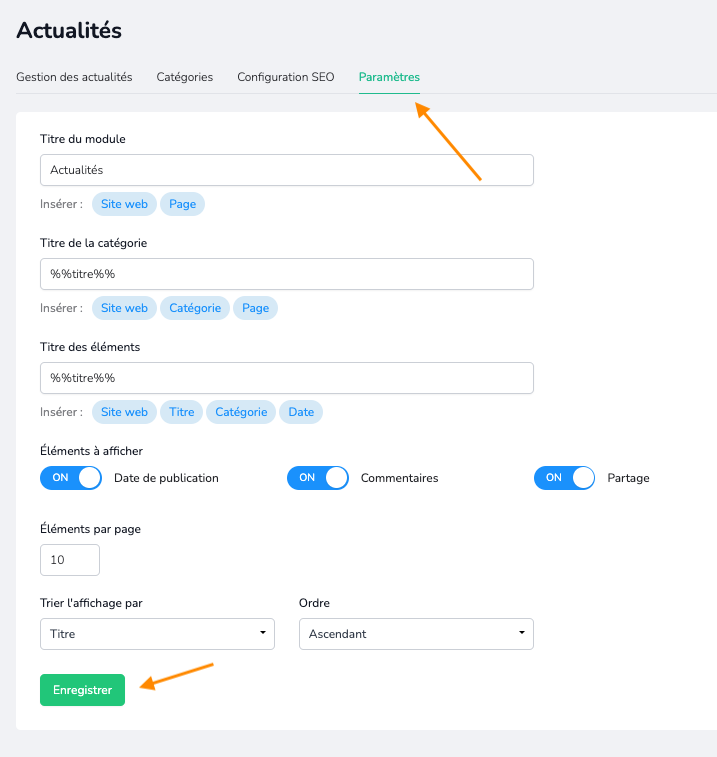Open the Catégories tab
This screenshot has width=717, height=757.
(x=184, y=77)
